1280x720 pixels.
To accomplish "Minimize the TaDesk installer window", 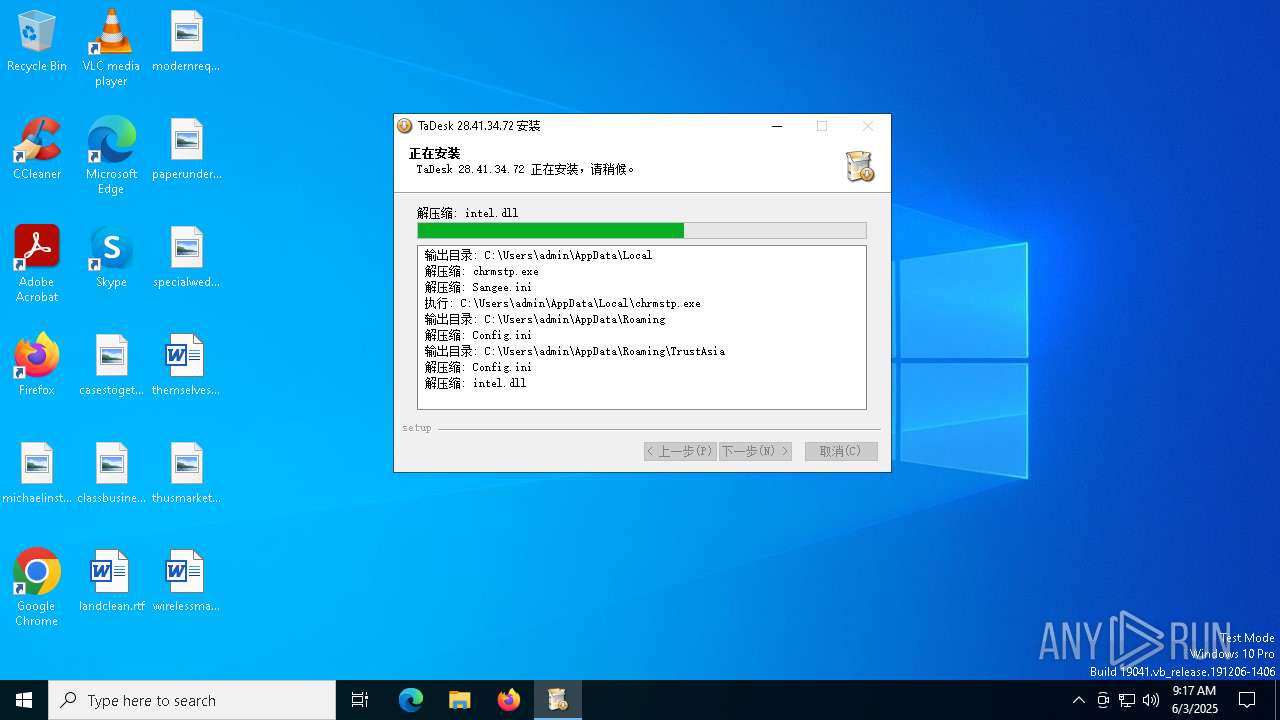I will (777, 126).
